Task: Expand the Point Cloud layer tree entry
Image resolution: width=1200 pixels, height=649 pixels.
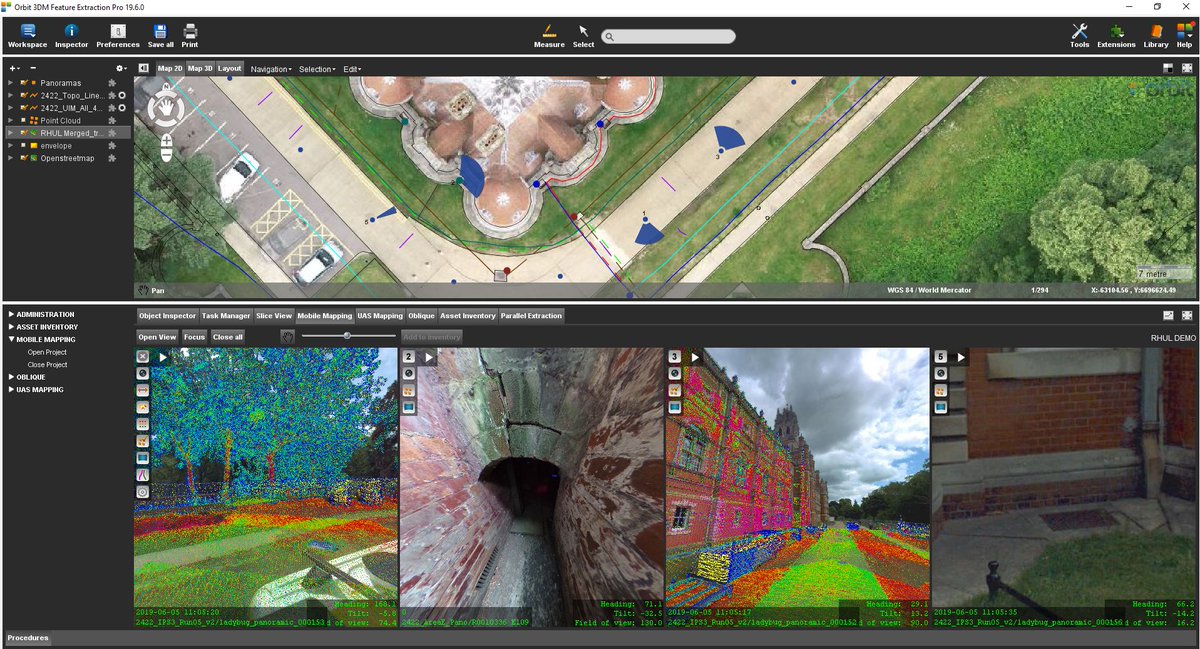Action: tap(10, 120)
